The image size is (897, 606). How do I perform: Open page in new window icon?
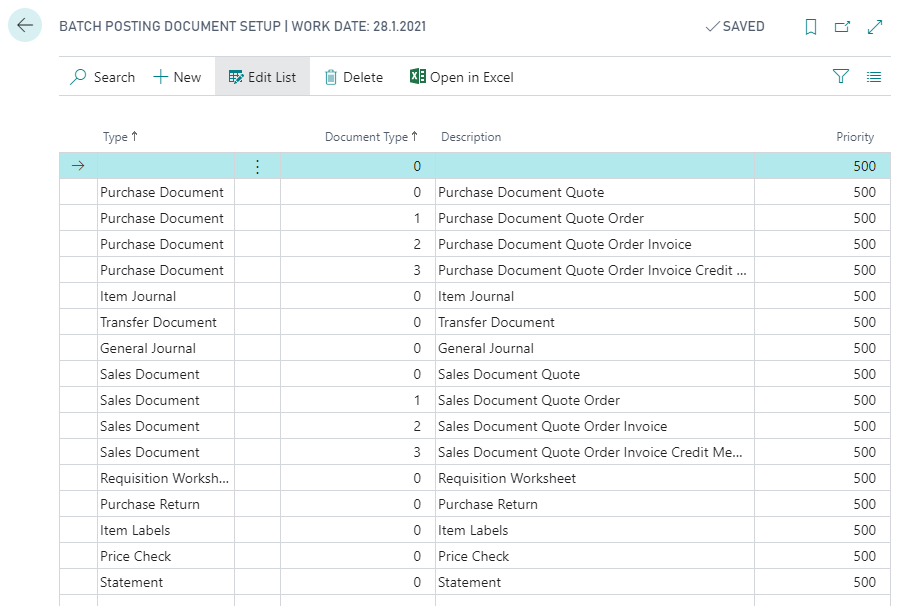tap(843, 27)
